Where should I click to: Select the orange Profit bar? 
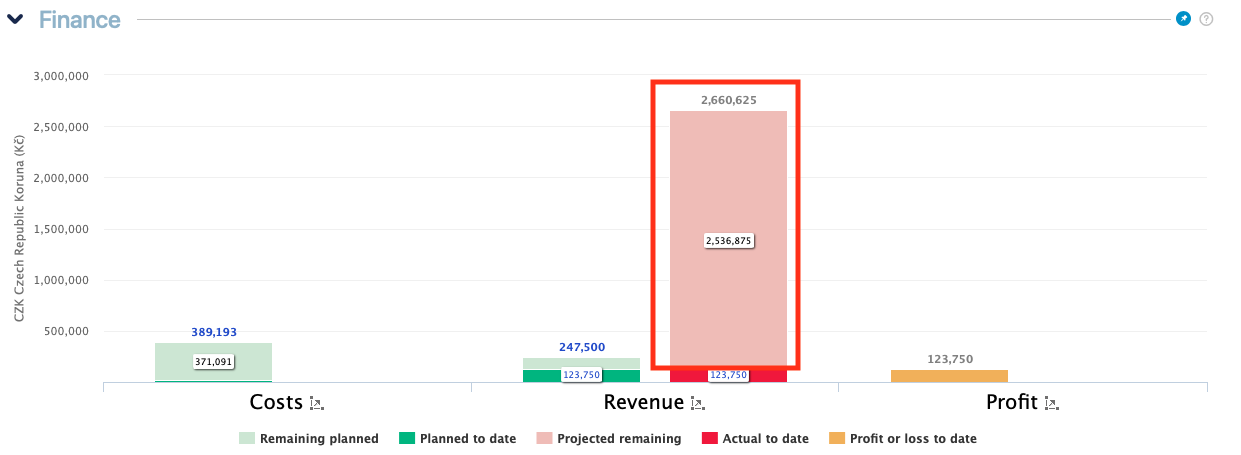click(949, 376)
